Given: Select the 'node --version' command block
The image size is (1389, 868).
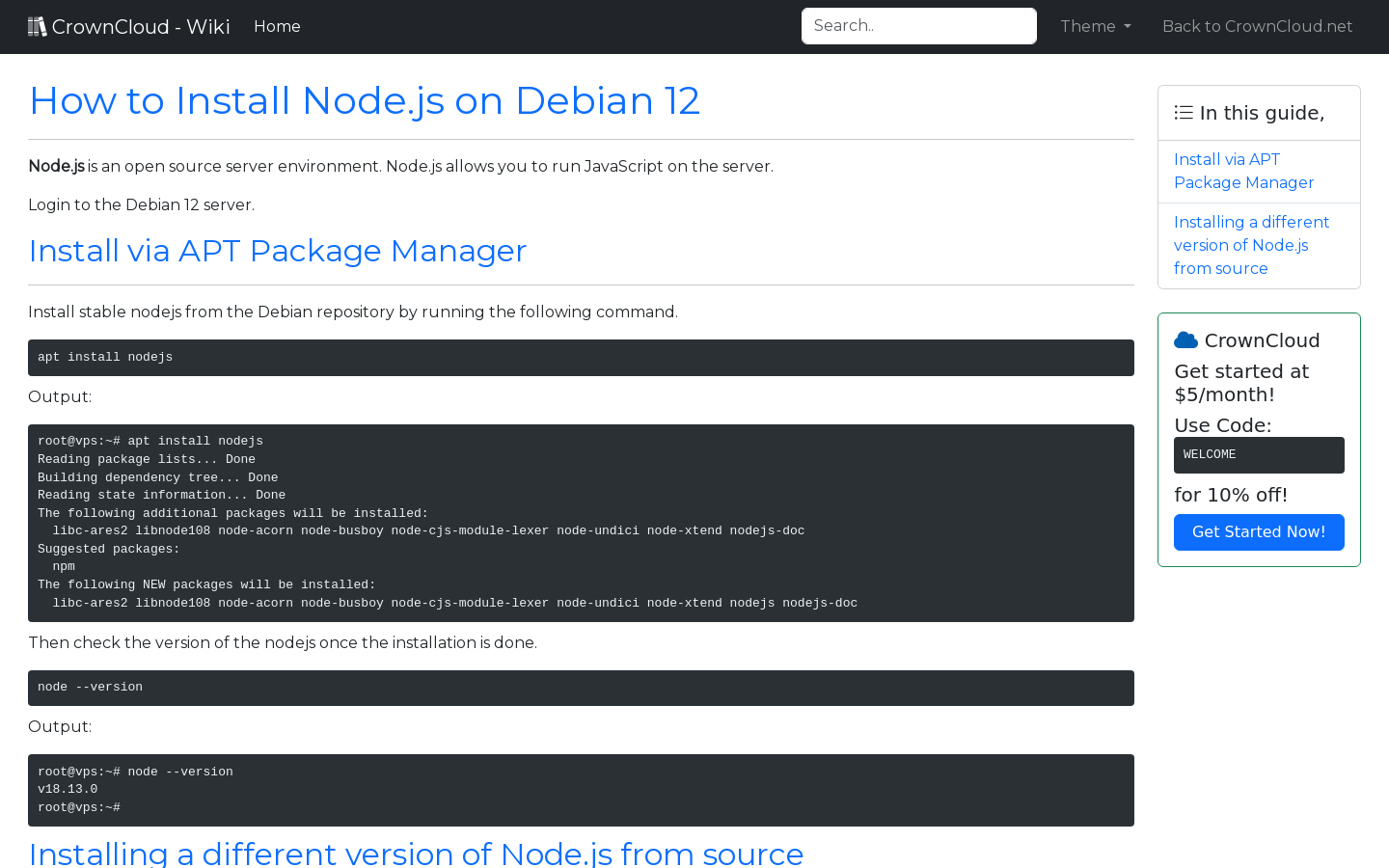Looking at the screenshot, I should point(581,688).
